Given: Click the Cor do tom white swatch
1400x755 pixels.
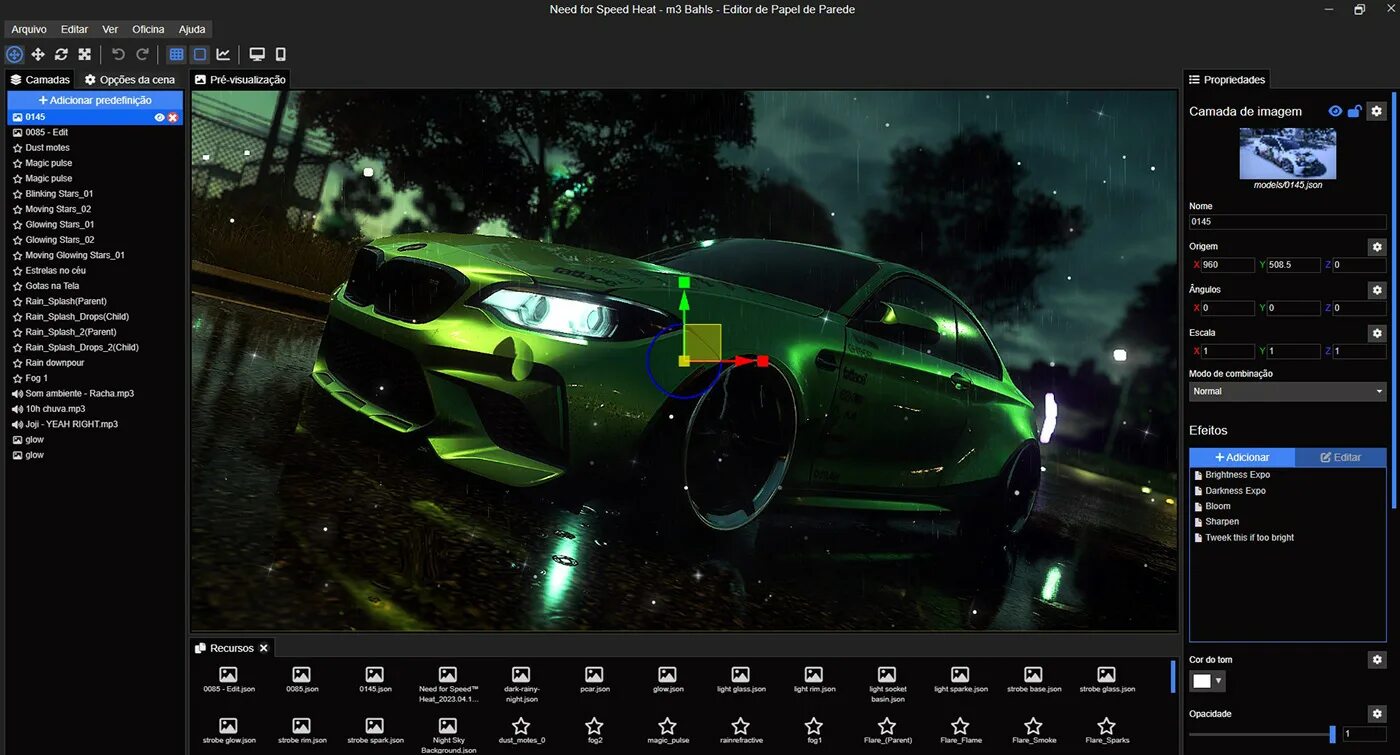Looking at the screenshot, I should point(1202,681).
